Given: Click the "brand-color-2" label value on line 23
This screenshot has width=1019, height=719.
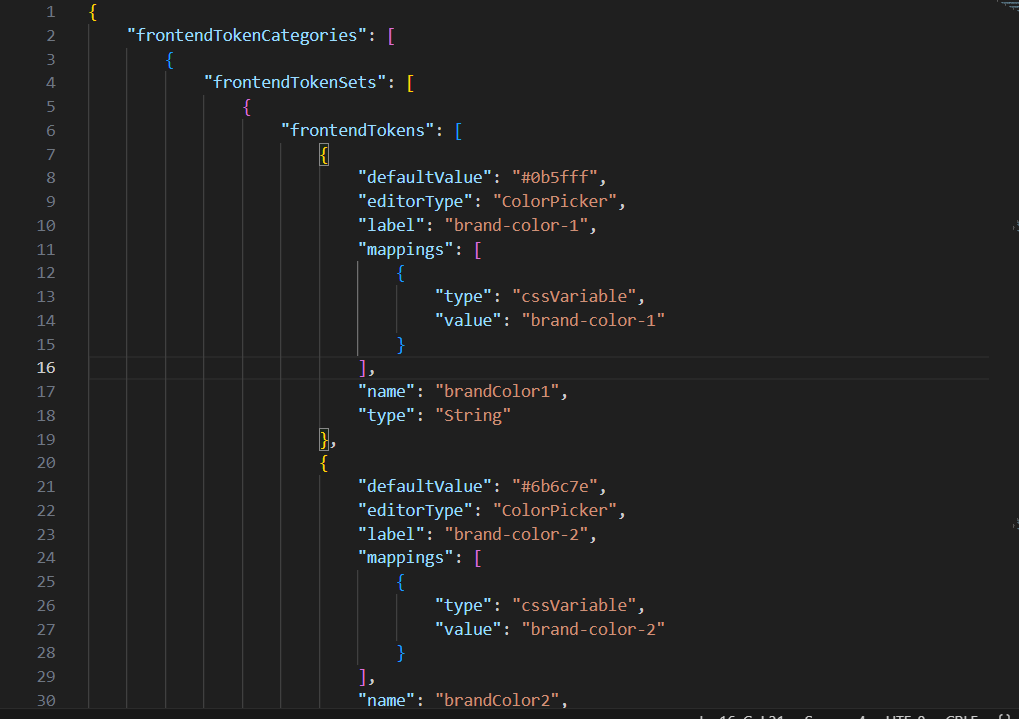Looking at the screenshot, I should 516,534.
